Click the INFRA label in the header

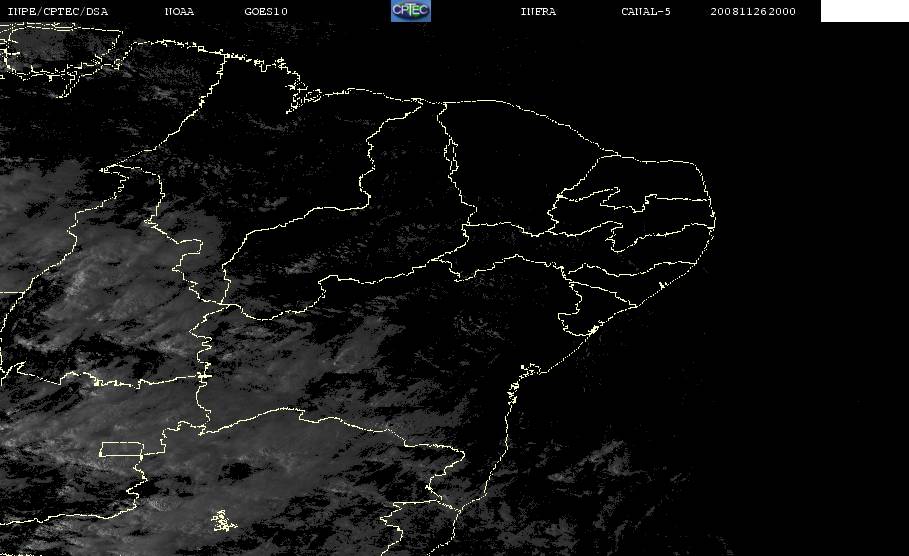(x=538, y=12)
